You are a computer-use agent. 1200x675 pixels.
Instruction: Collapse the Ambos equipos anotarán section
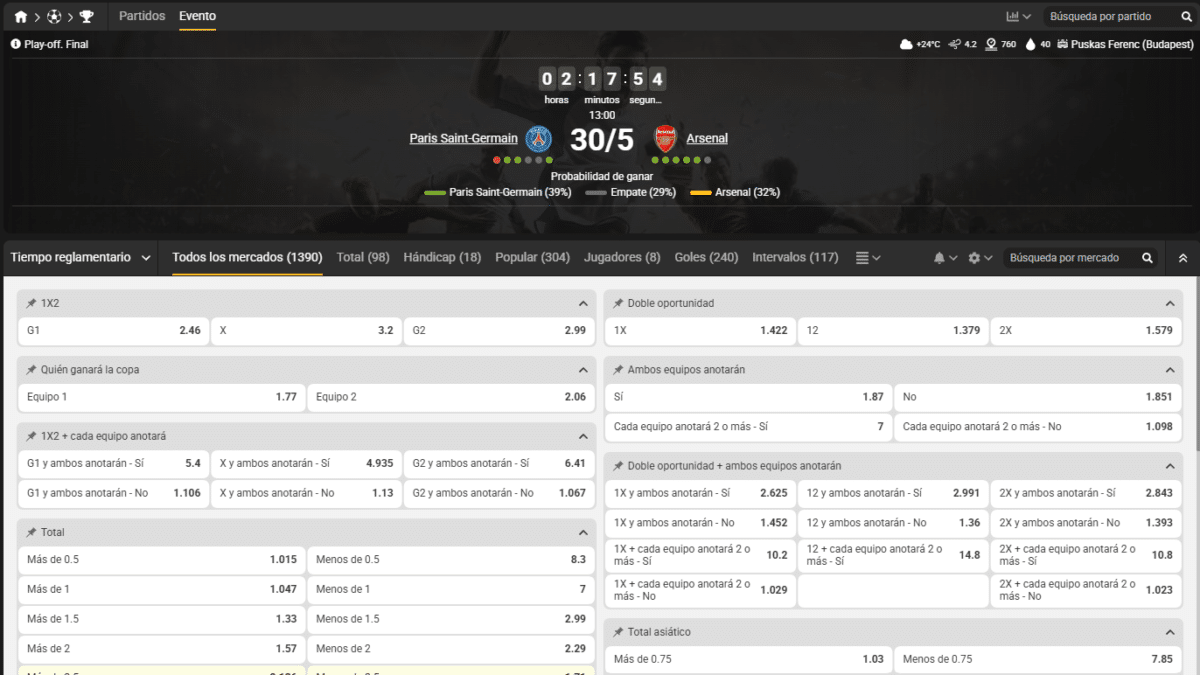tap(1170, 370)
